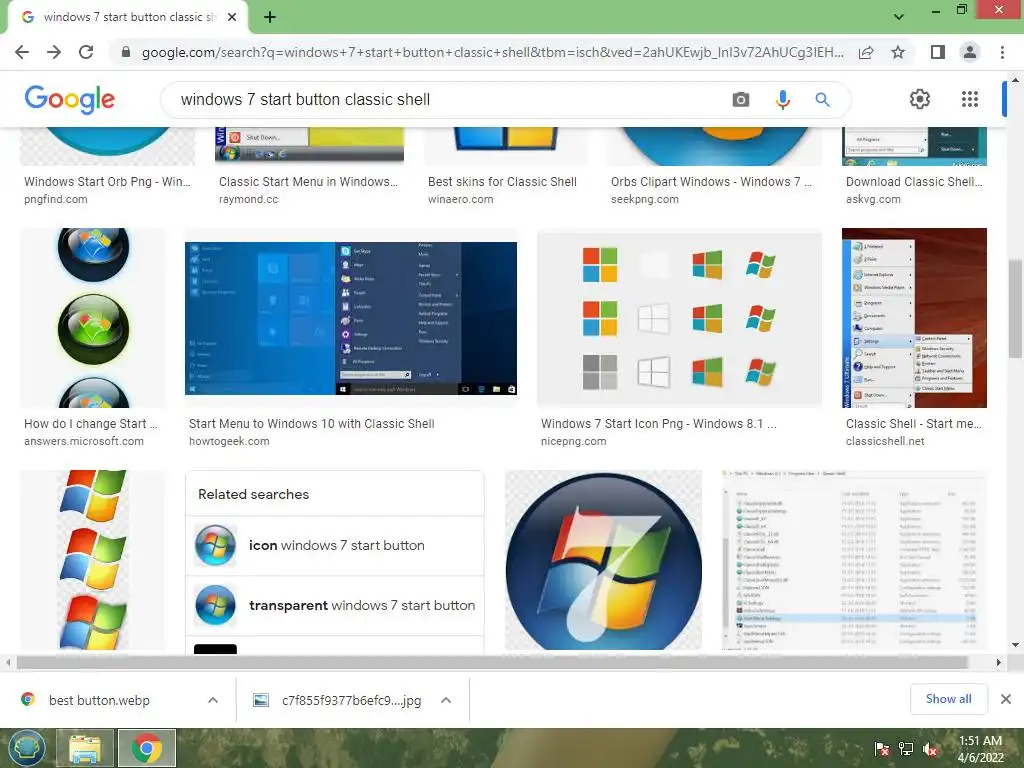The height and width of the screenshot is (768, 1024).
Task: Open 'Windows 7 Start Icon Png' link
Action: pos(659,423)
